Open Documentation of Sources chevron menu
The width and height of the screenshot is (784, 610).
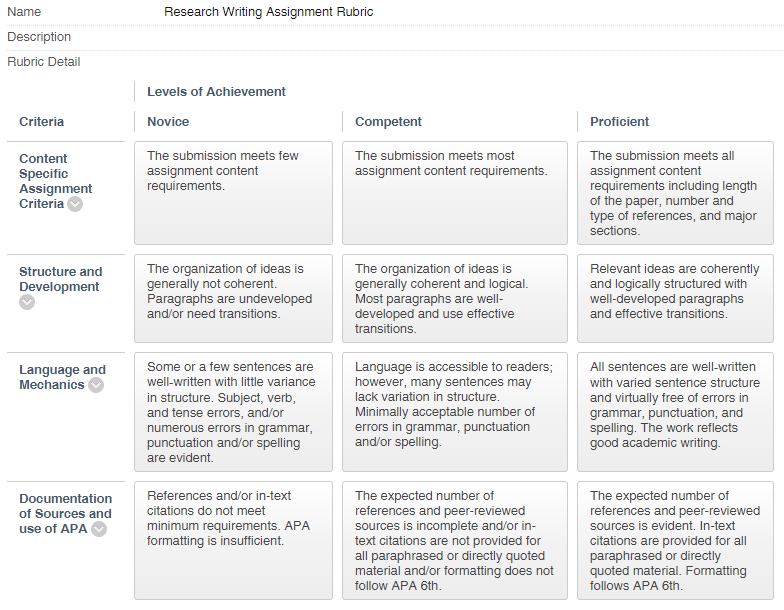99,529
